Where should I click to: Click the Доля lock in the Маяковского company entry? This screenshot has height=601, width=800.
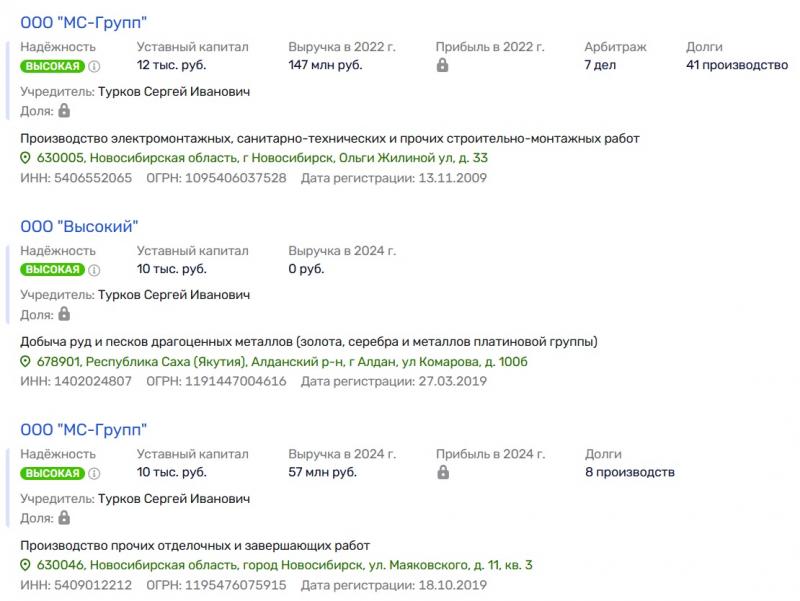[64, 518]
